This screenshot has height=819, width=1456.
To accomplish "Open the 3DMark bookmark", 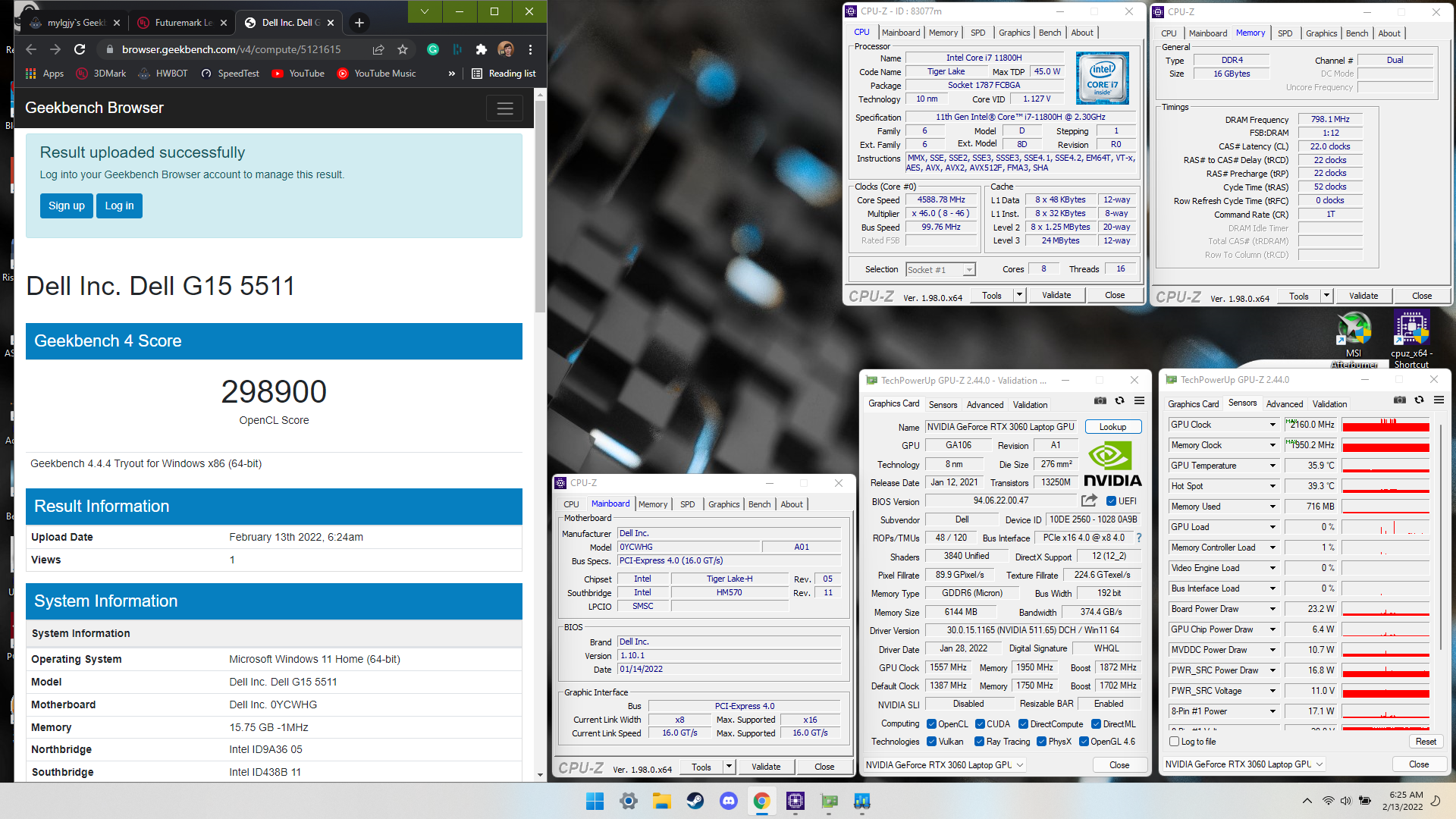I will [101, 74].
